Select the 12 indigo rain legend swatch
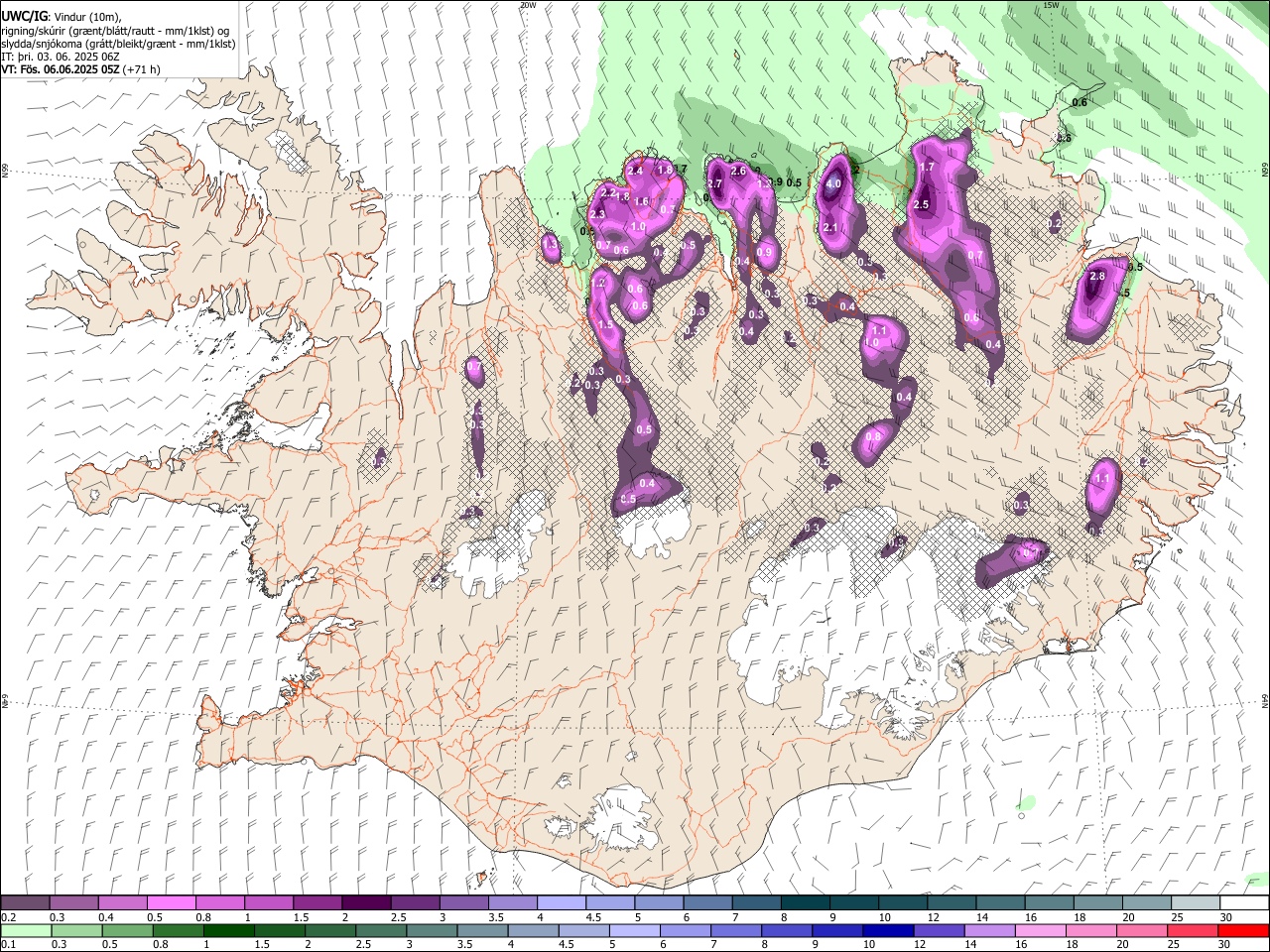Image resolution: width=1270 pixels, height=952 pixels. 939,931
